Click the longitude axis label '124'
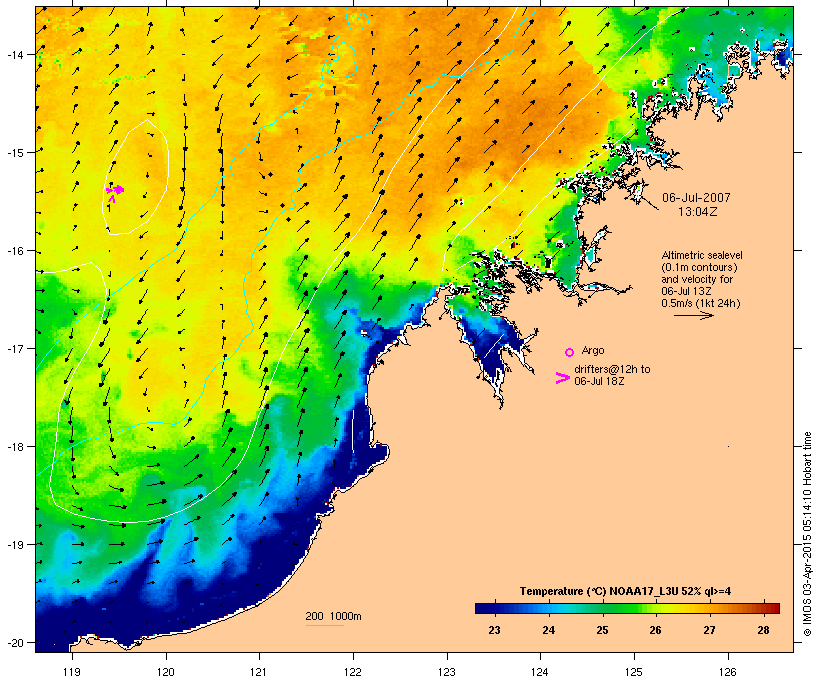 (x=540, y=672)
